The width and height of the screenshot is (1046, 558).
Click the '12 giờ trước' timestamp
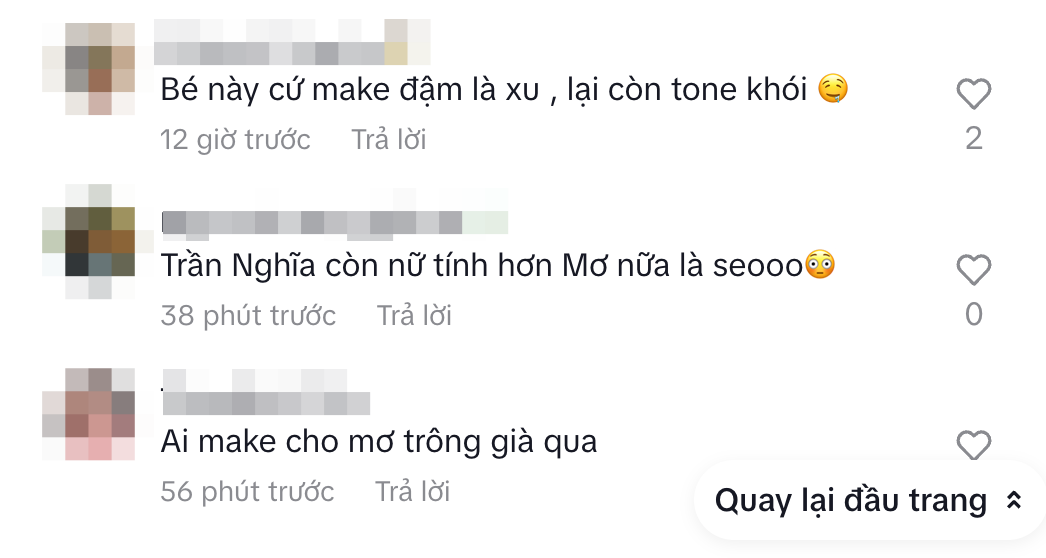[x=235, y=140]
